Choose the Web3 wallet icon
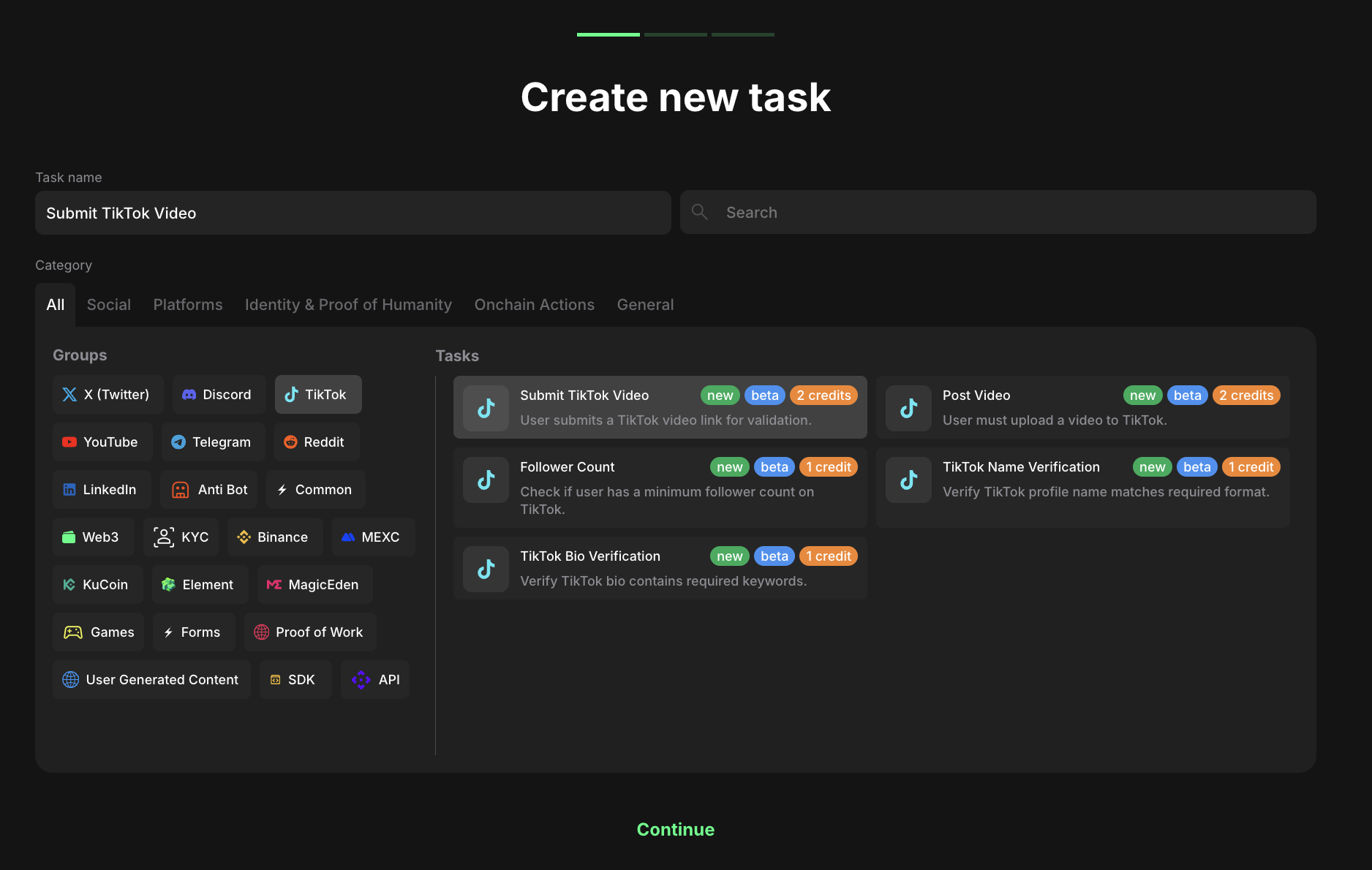This screenshot has width=1372, height=870. click(x=69, y=537)
